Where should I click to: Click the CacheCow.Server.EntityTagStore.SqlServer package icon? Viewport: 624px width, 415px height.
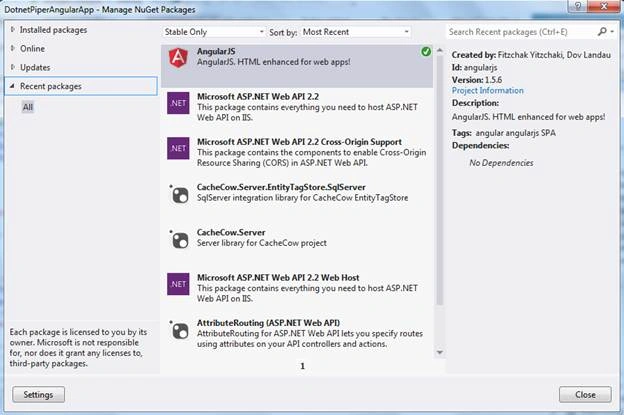point(179,194)
